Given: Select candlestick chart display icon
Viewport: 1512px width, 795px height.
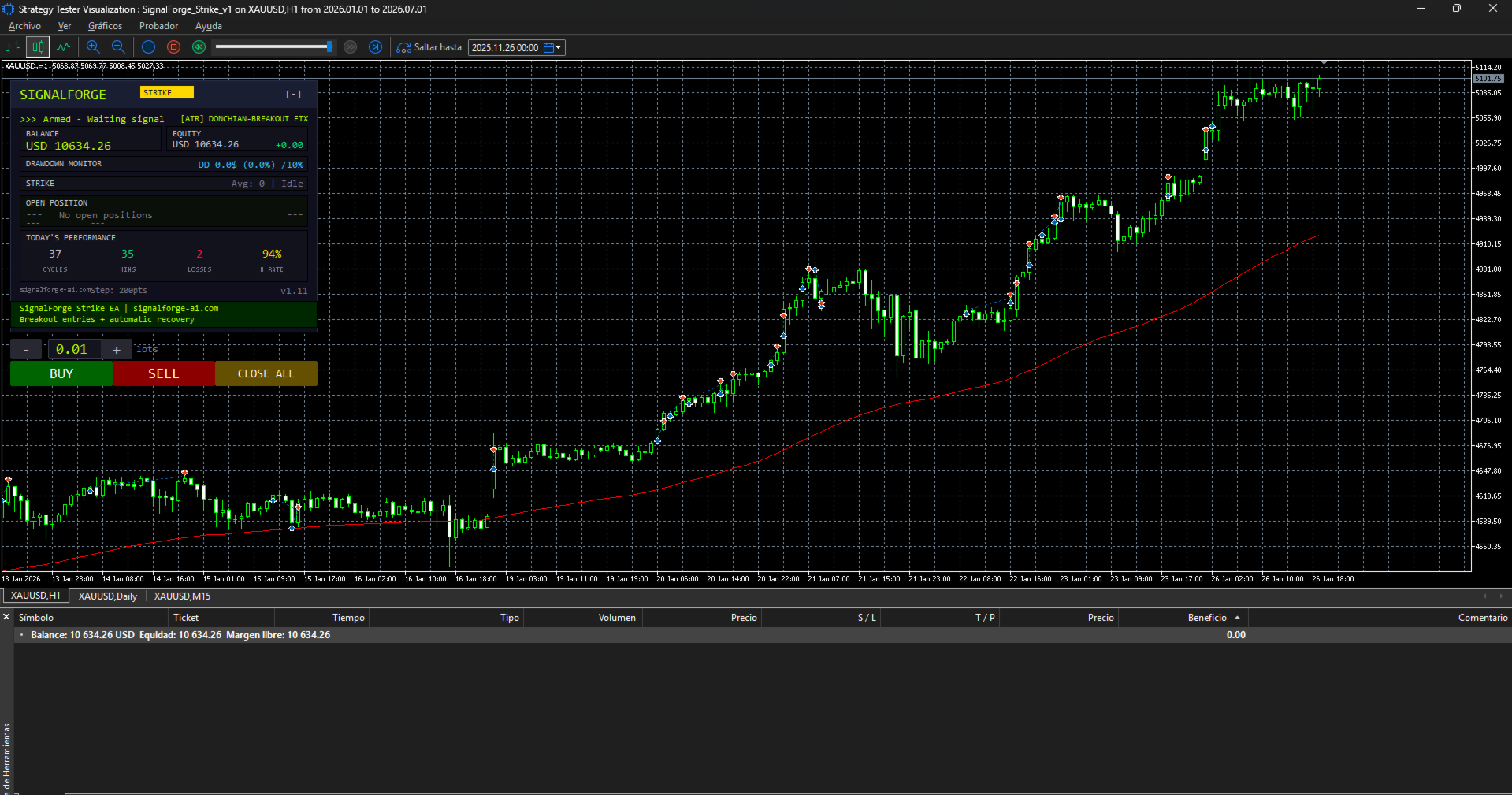Looking at the screenshot, I should click(x=38, y=47).
